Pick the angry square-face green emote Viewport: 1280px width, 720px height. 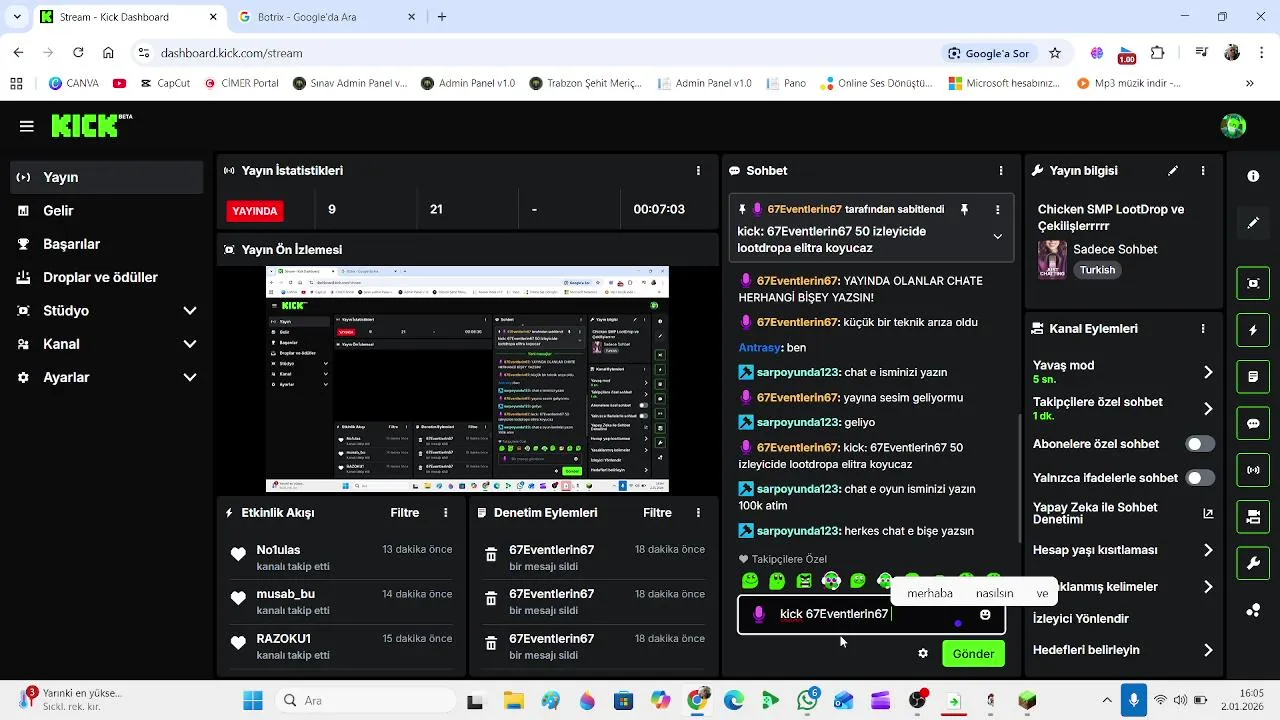[804, 581]
